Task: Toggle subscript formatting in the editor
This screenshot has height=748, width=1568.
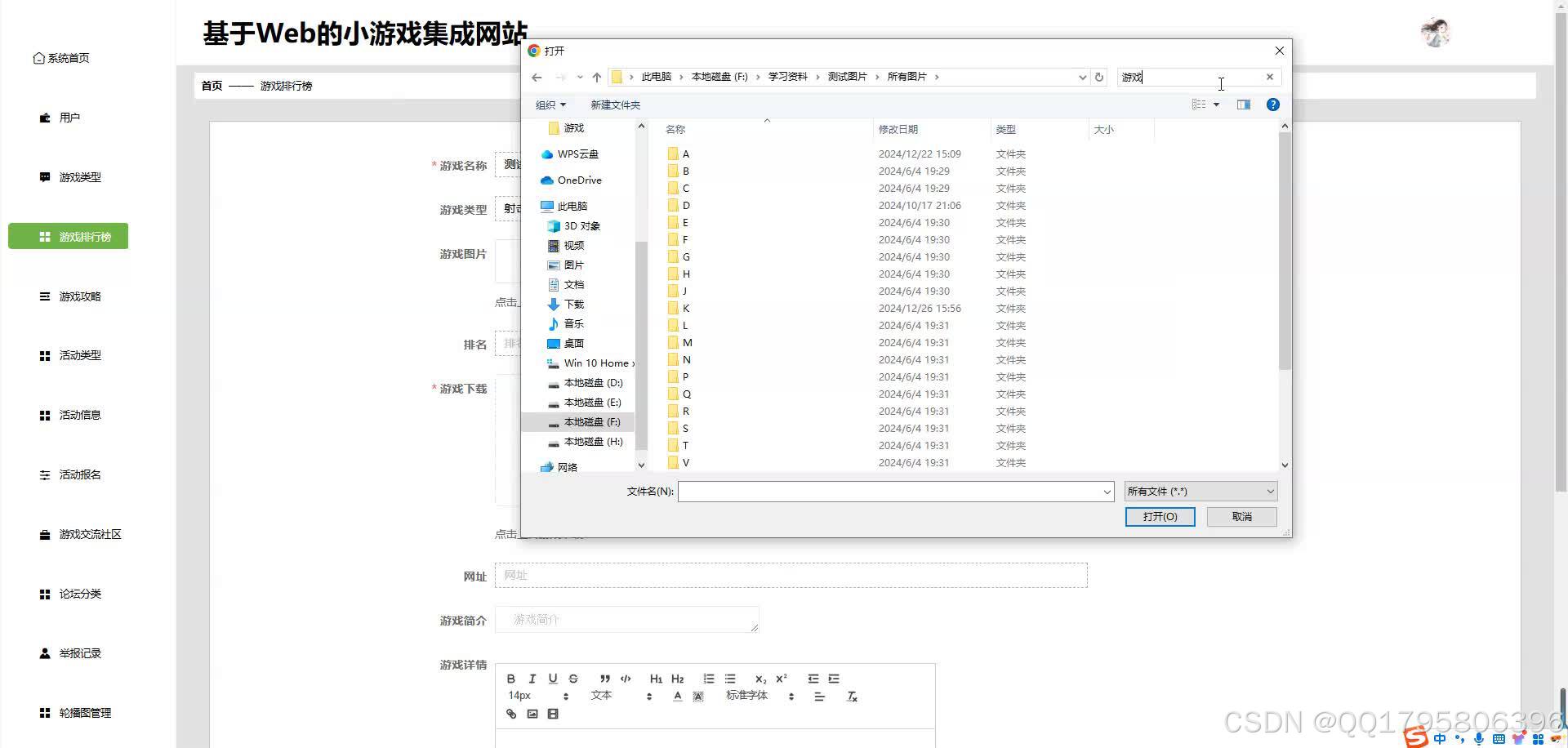Action: click(760, 679)
